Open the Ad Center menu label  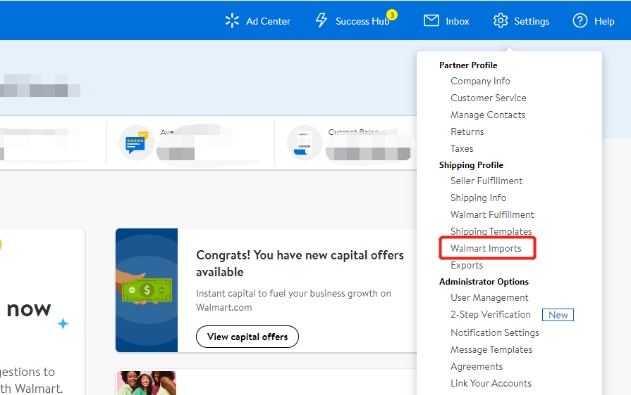[x=268, y=21]
